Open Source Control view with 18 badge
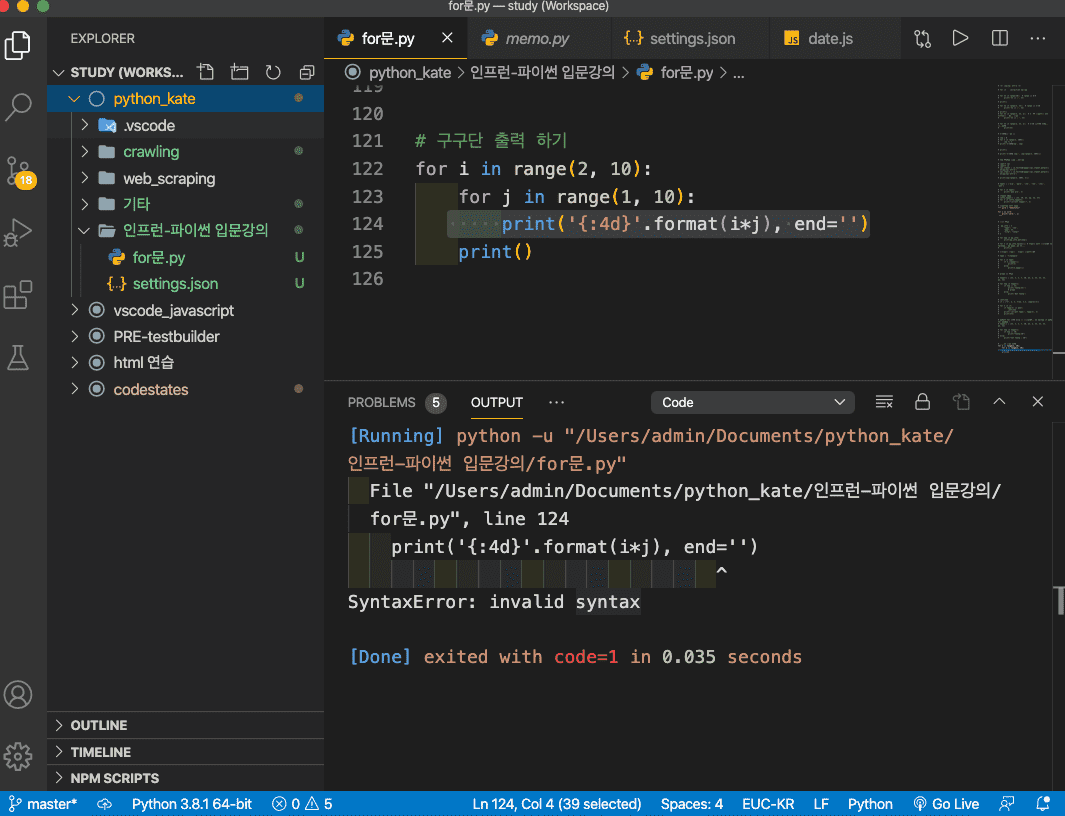1065x816 pixels. point(19,170)
